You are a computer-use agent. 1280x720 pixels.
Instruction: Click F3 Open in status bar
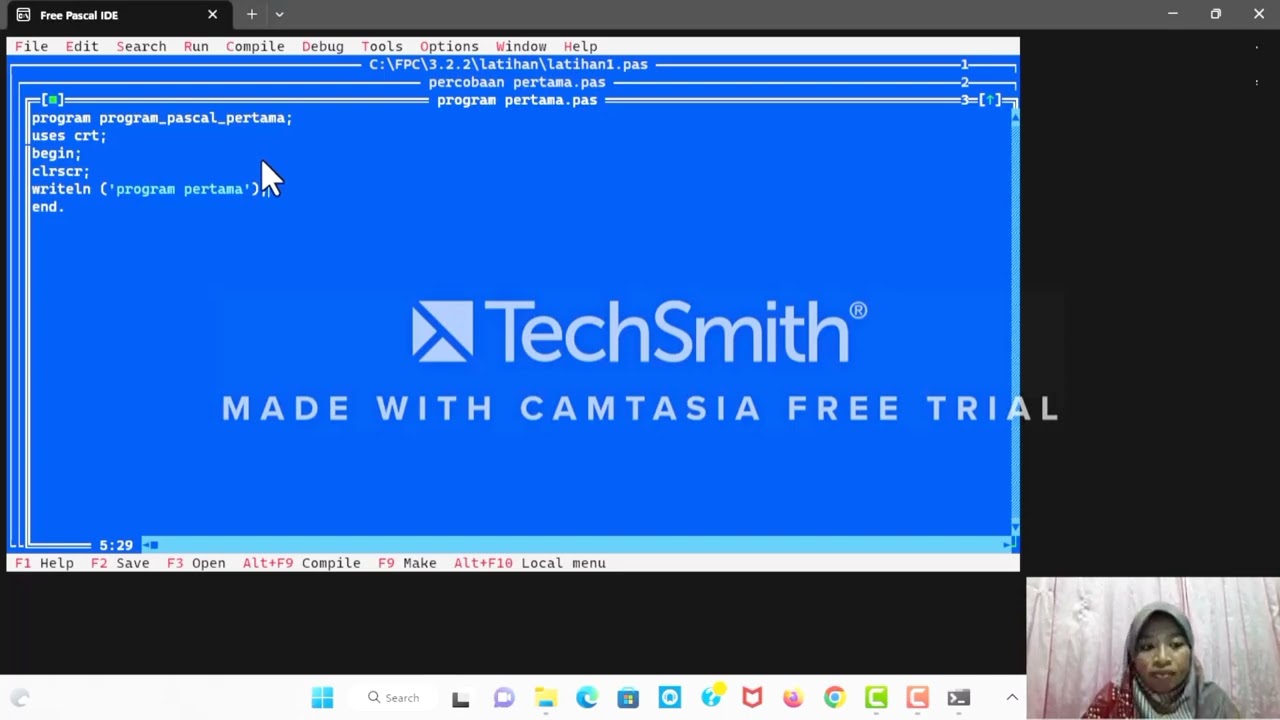(x=196, y=563)
